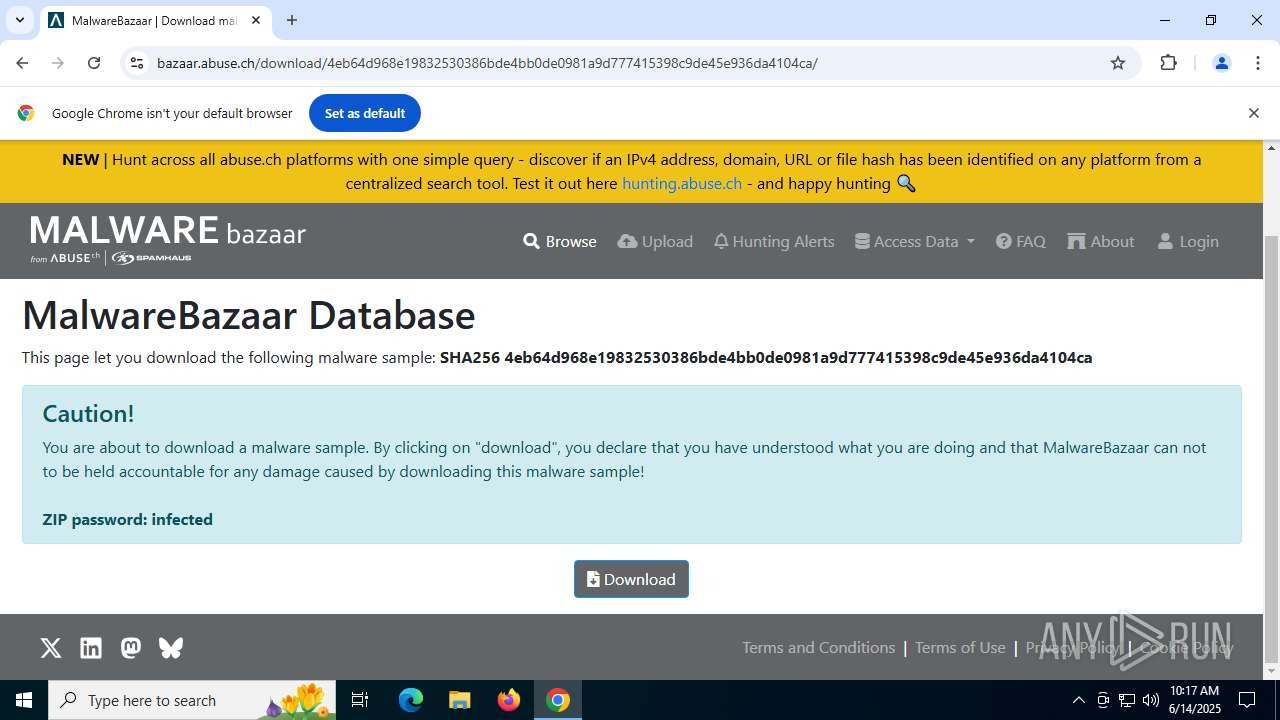The height and width of the screenshot is (720, 1280).
Task: Click the Chrome taskbar icon
Action: click(x=558, y=700)
